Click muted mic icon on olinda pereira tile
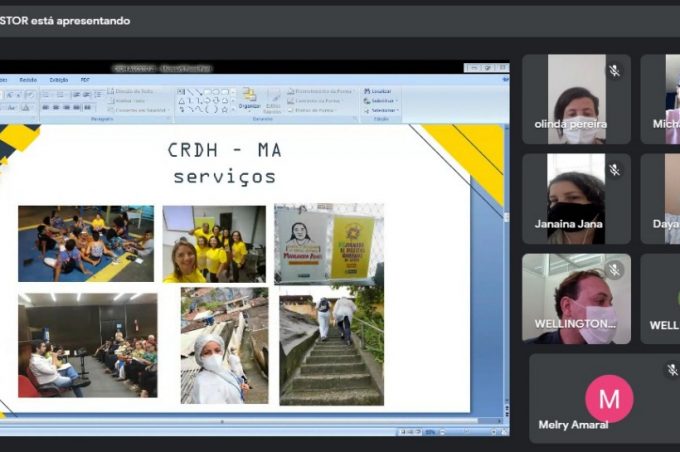 click(x=615, y=71)
